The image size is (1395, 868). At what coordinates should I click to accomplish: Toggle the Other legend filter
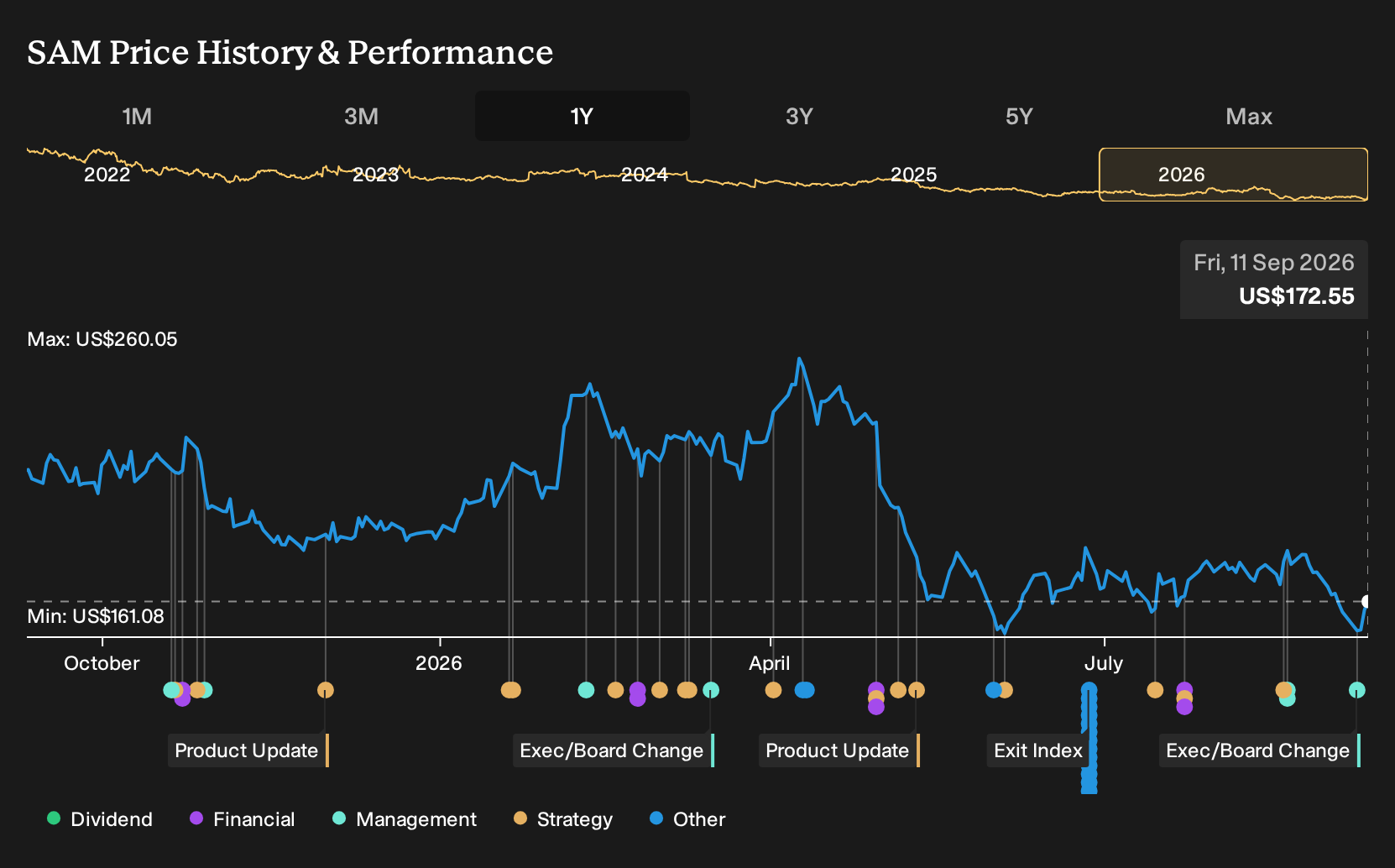coord(687,819)
